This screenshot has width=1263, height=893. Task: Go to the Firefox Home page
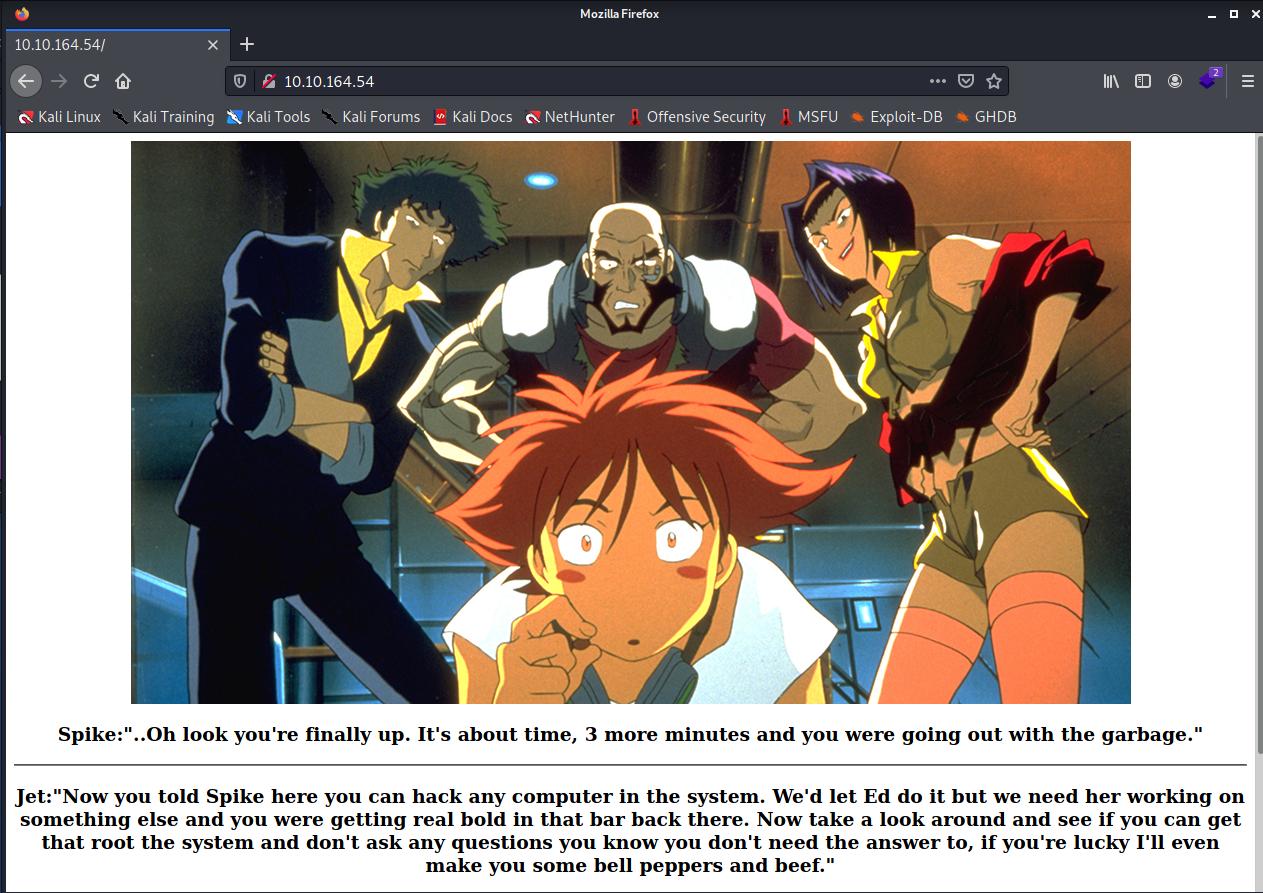(x=123, y=81)
